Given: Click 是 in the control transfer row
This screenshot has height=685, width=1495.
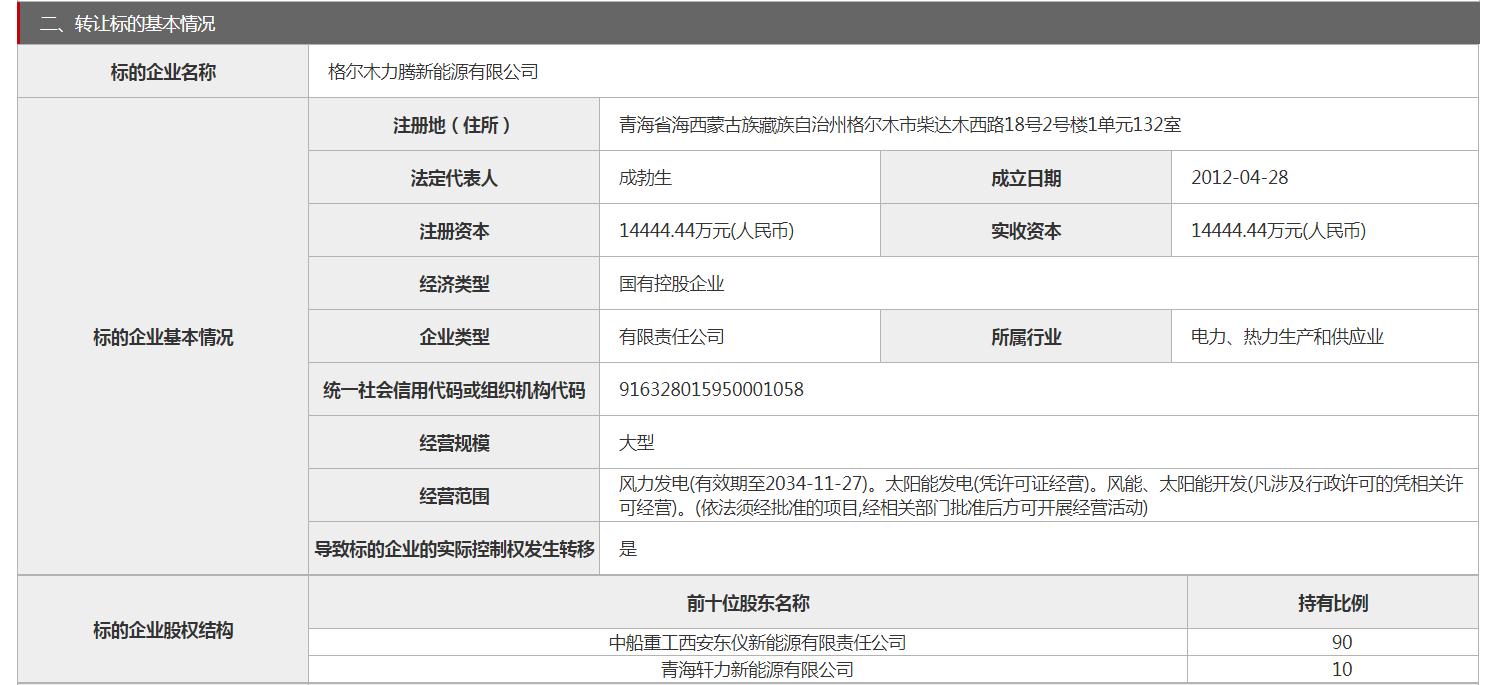Looking at the screenshot, I should [x=628, y=549].
